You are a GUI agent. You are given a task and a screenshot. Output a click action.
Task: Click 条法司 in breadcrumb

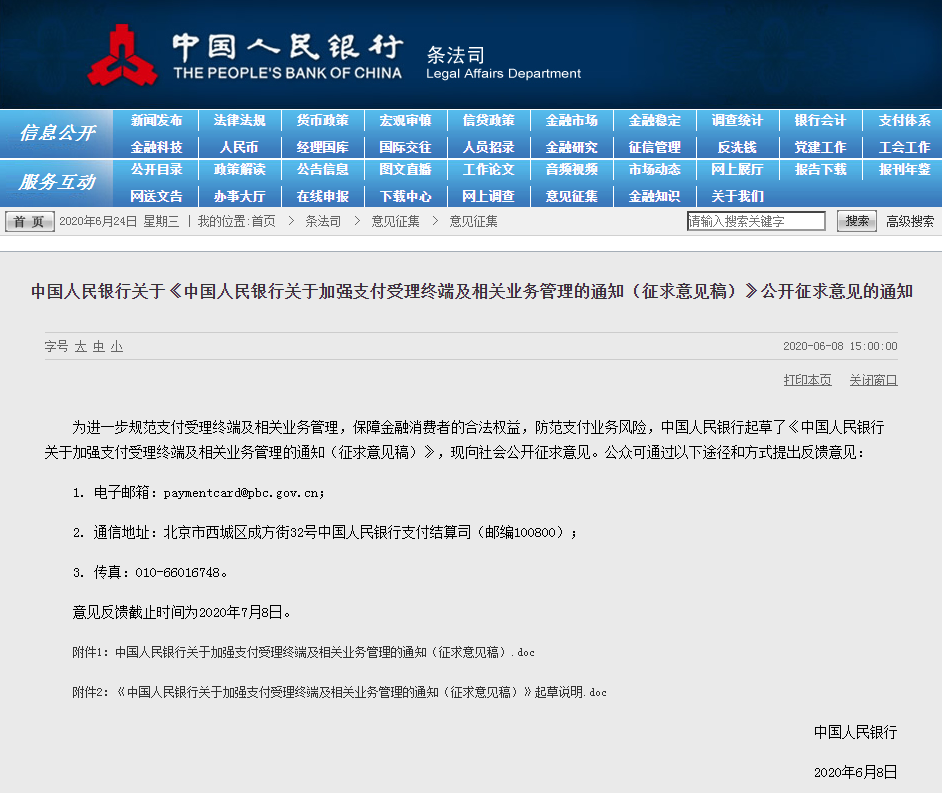pyautogui.click(x=323, y=222)
